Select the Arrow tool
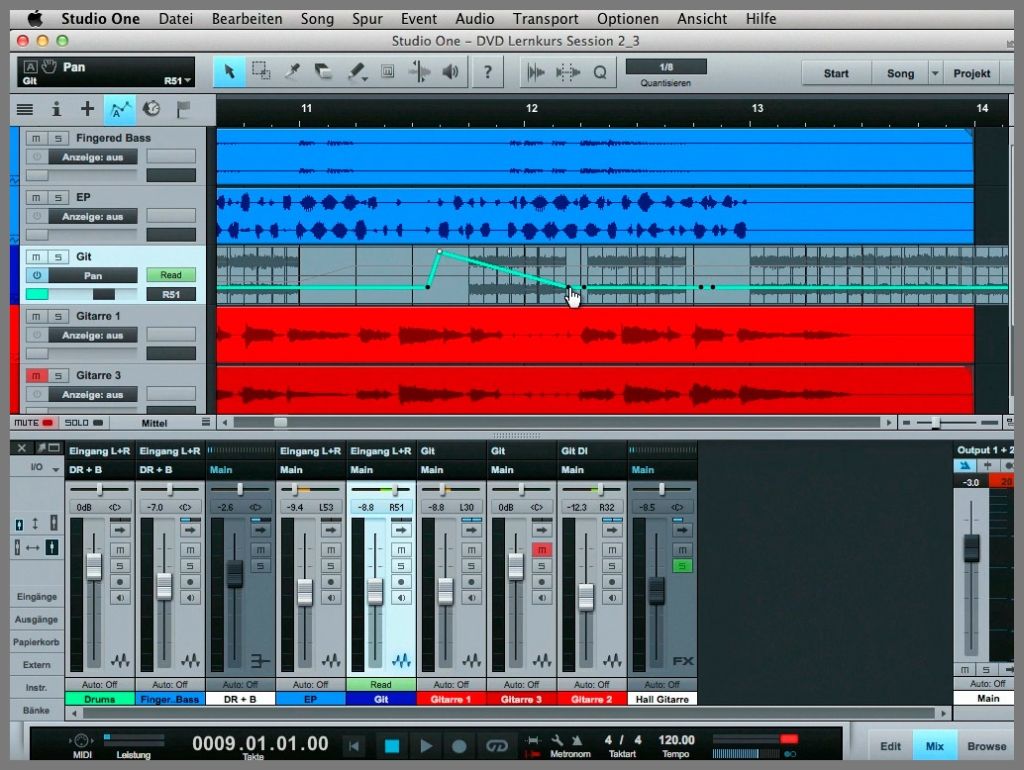The width and height of the screenshot is (1024, 770). 229,71
